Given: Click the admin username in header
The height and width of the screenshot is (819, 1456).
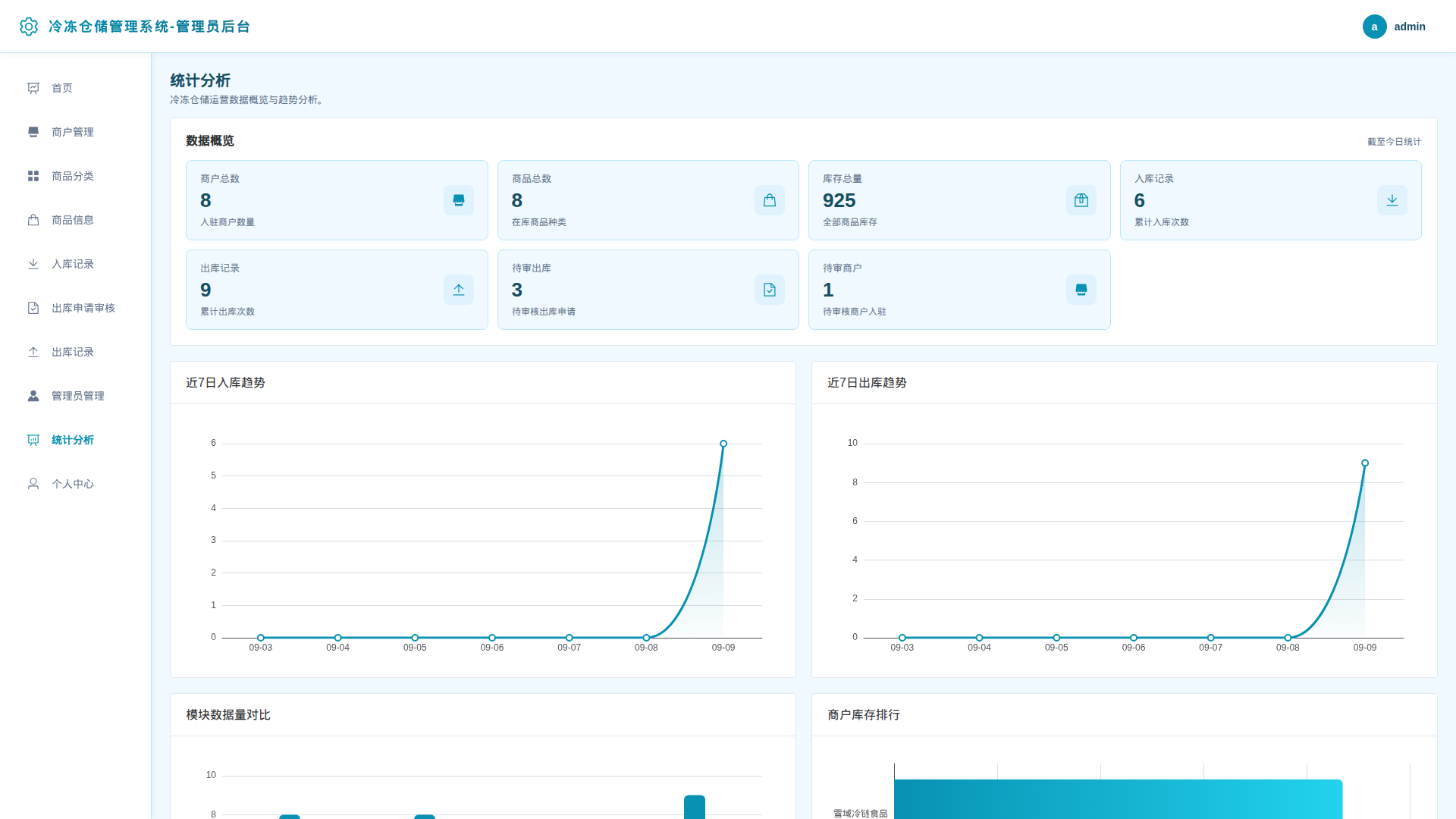Looking at the screenshot, I should pyautogui.click(x=1410, y=27).
